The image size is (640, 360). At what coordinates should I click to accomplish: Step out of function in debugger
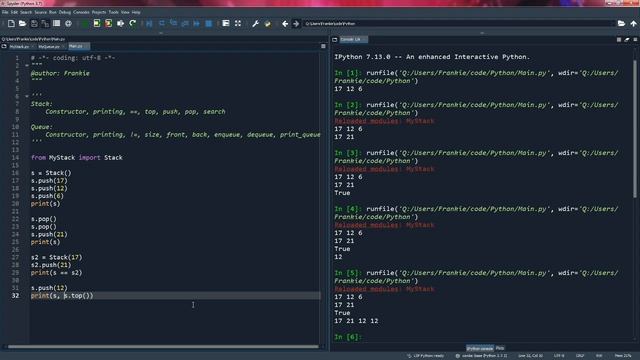coord(185,24)
